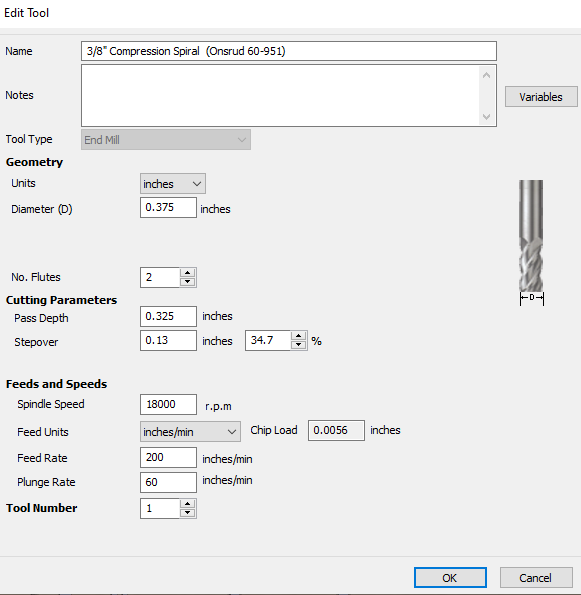Select the Spindle Speed field showing 18000
This screenshot has height=595, width=581.
point(168,405)
